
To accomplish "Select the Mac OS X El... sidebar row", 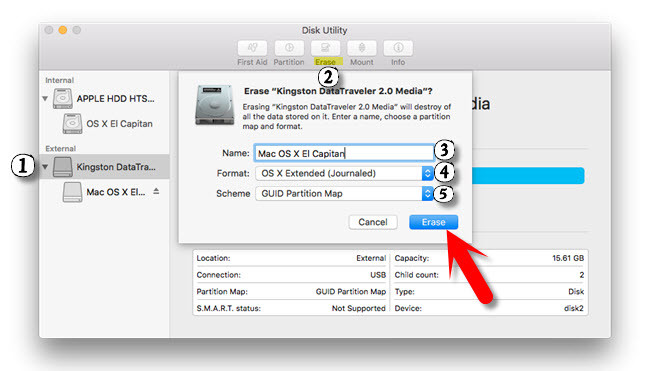I will pyautogui.click(x=104, y=192).
